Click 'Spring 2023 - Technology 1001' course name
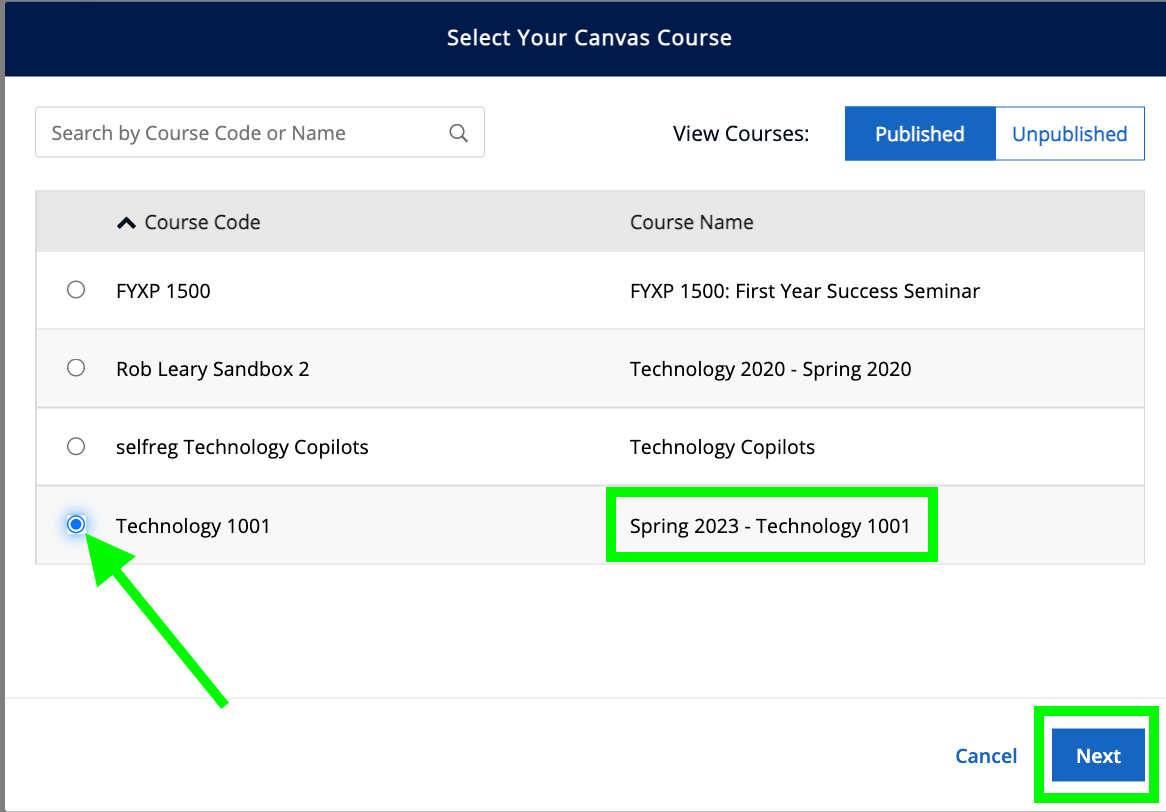The image size is (1166, 812). pos(770,526)
